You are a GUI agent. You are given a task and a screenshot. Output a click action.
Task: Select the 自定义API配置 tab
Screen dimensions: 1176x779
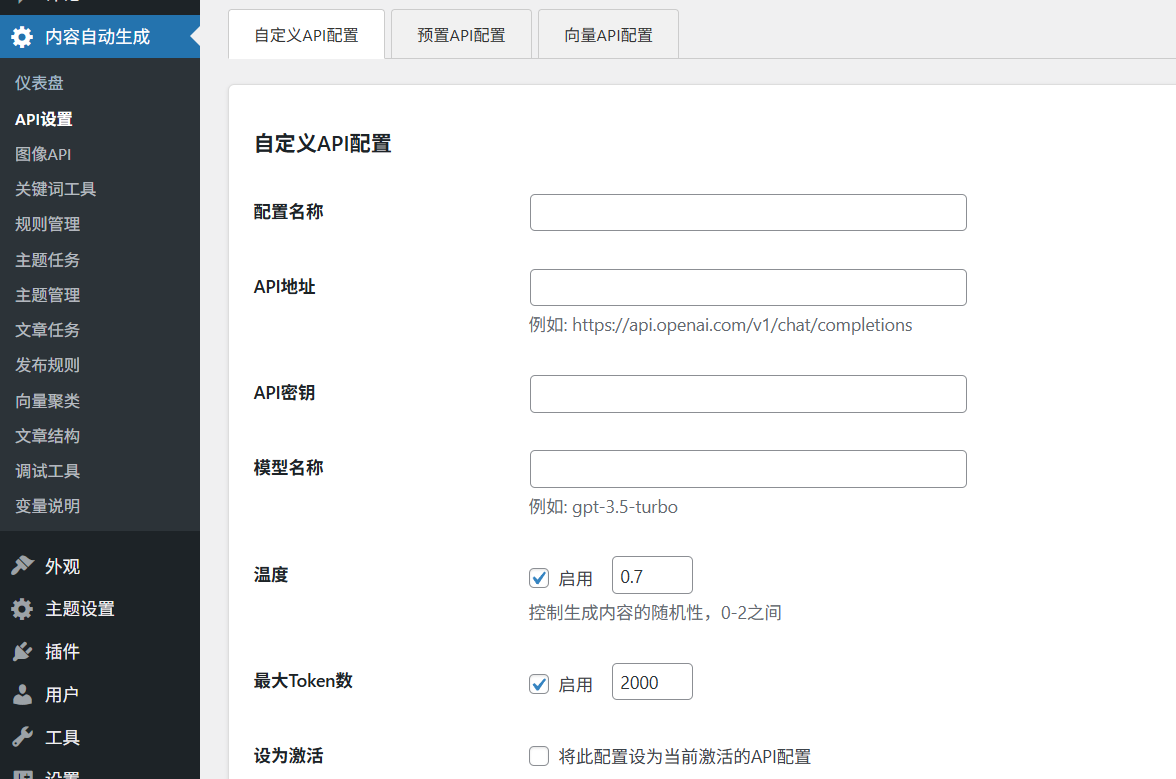[306, 35]
